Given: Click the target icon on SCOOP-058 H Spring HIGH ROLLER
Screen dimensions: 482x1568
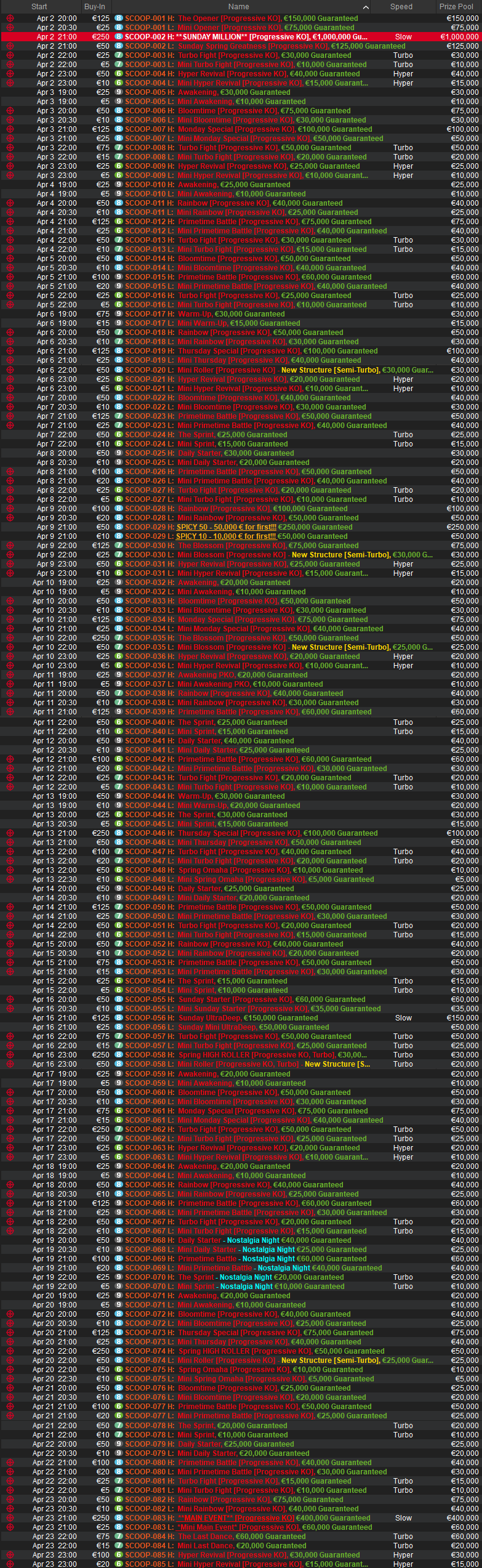Looking at the screenshot, I should tap(10, 1055).
